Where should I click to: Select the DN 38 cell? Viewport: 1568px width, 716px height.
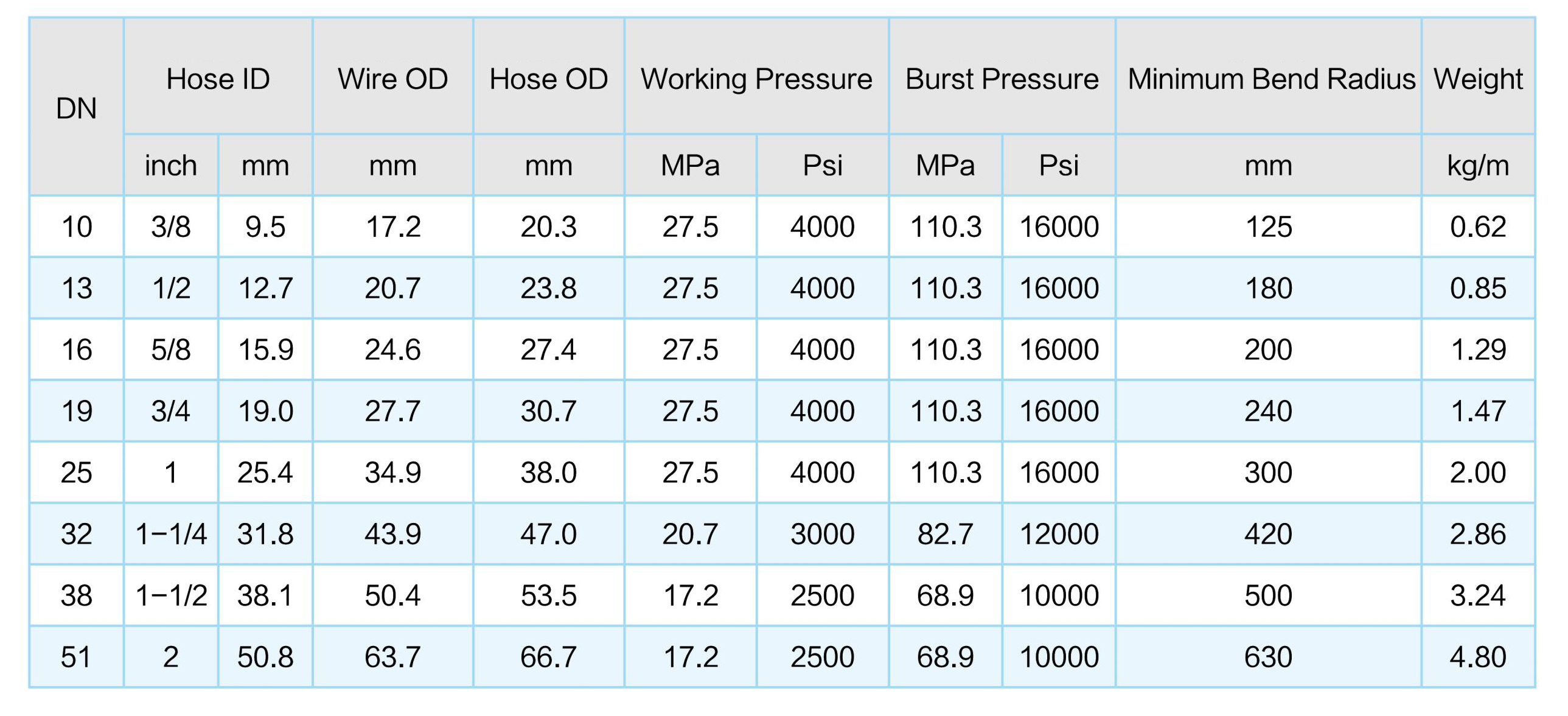[x=76, y=595]
